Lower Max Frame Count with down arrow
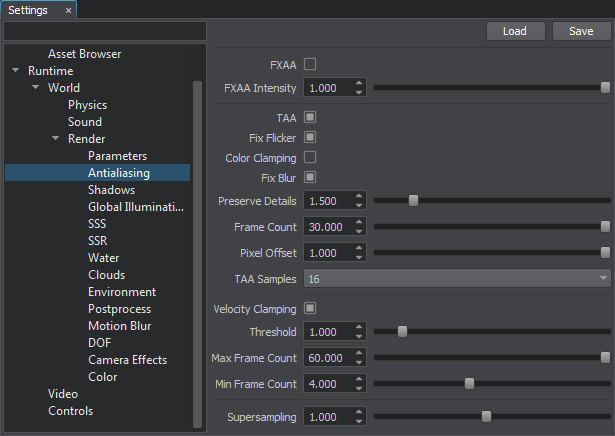615x436 pixels. point(359,363)
